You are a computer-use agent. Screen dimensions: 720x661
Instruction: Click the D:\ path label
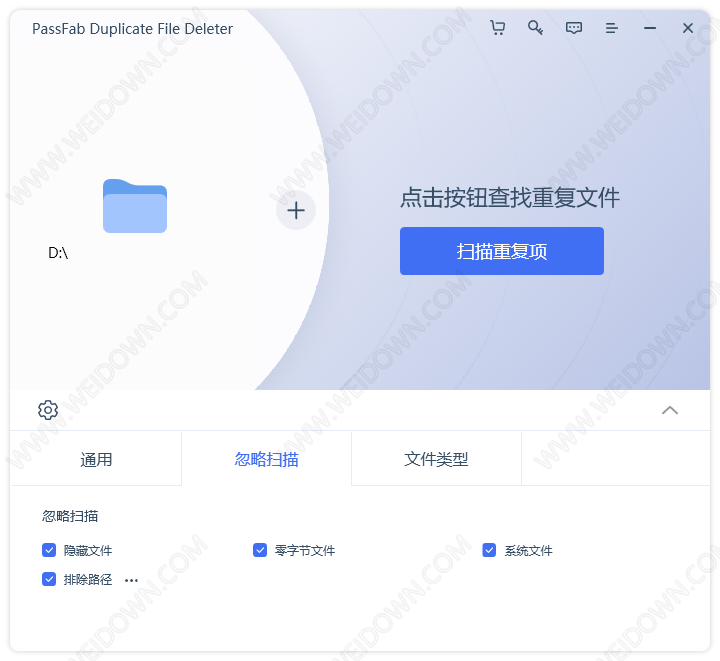58,253
